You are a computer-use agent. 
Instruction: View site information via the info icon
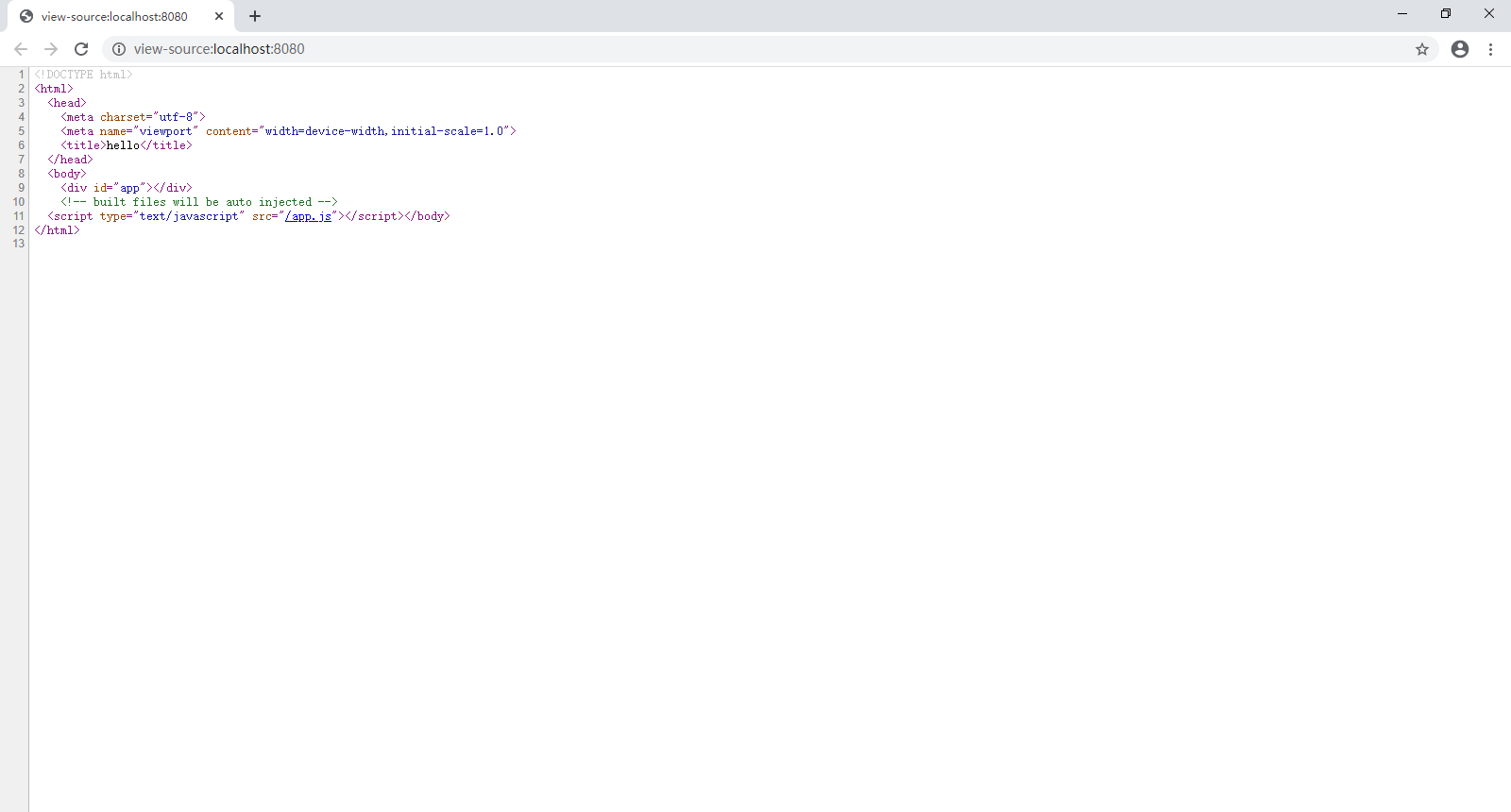click(x=119, y=49)
